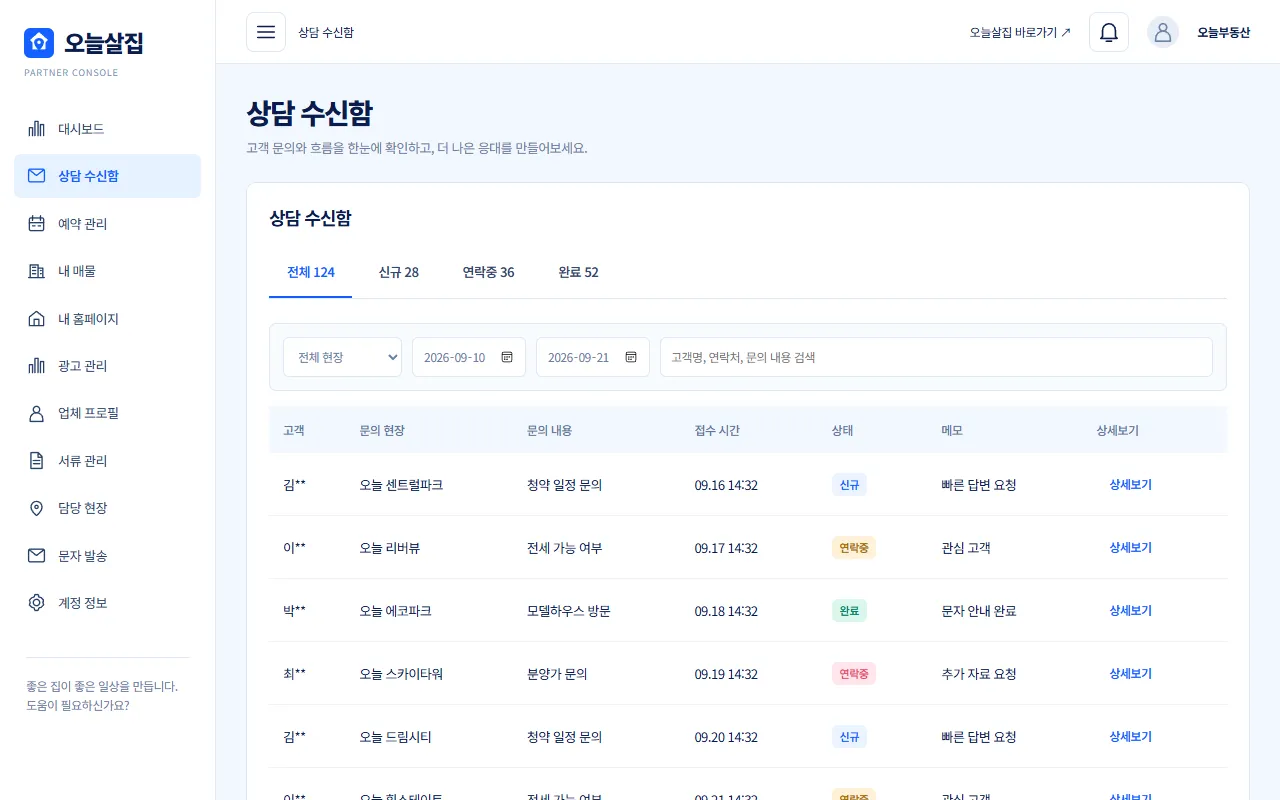Image resolution: width=1280 pixels, height=800 pixels.
Task: Open 계정 정보 gear icon
Action: pos(37,603)
